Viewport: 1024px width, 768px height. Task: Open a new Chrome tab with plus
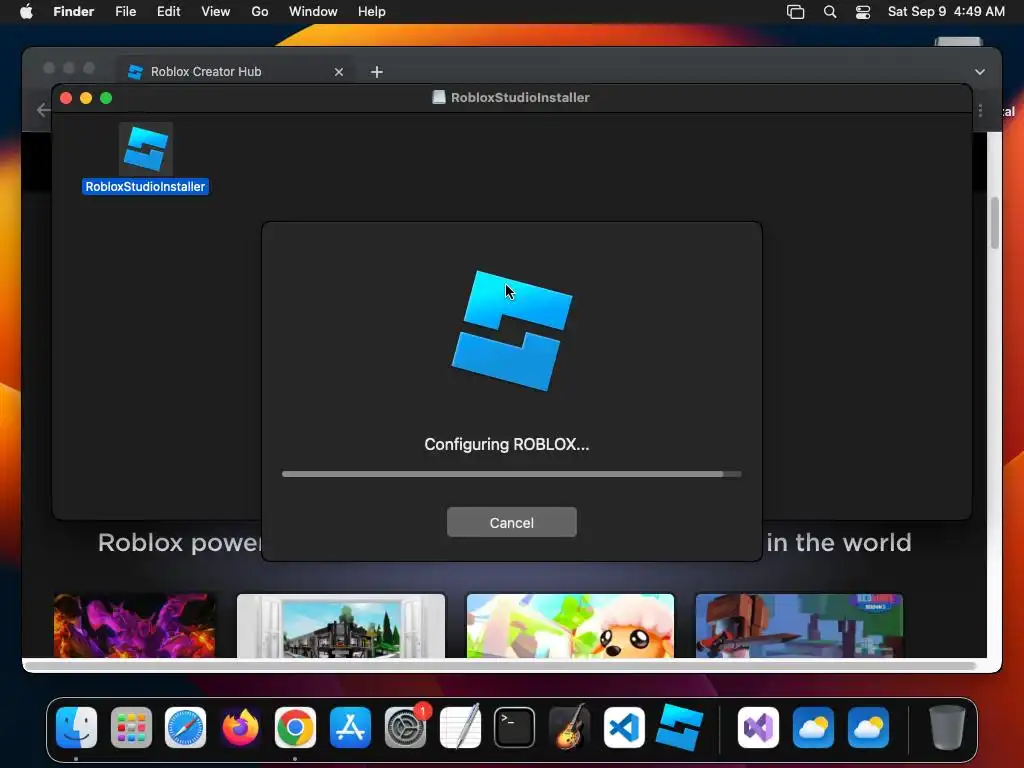377,72
